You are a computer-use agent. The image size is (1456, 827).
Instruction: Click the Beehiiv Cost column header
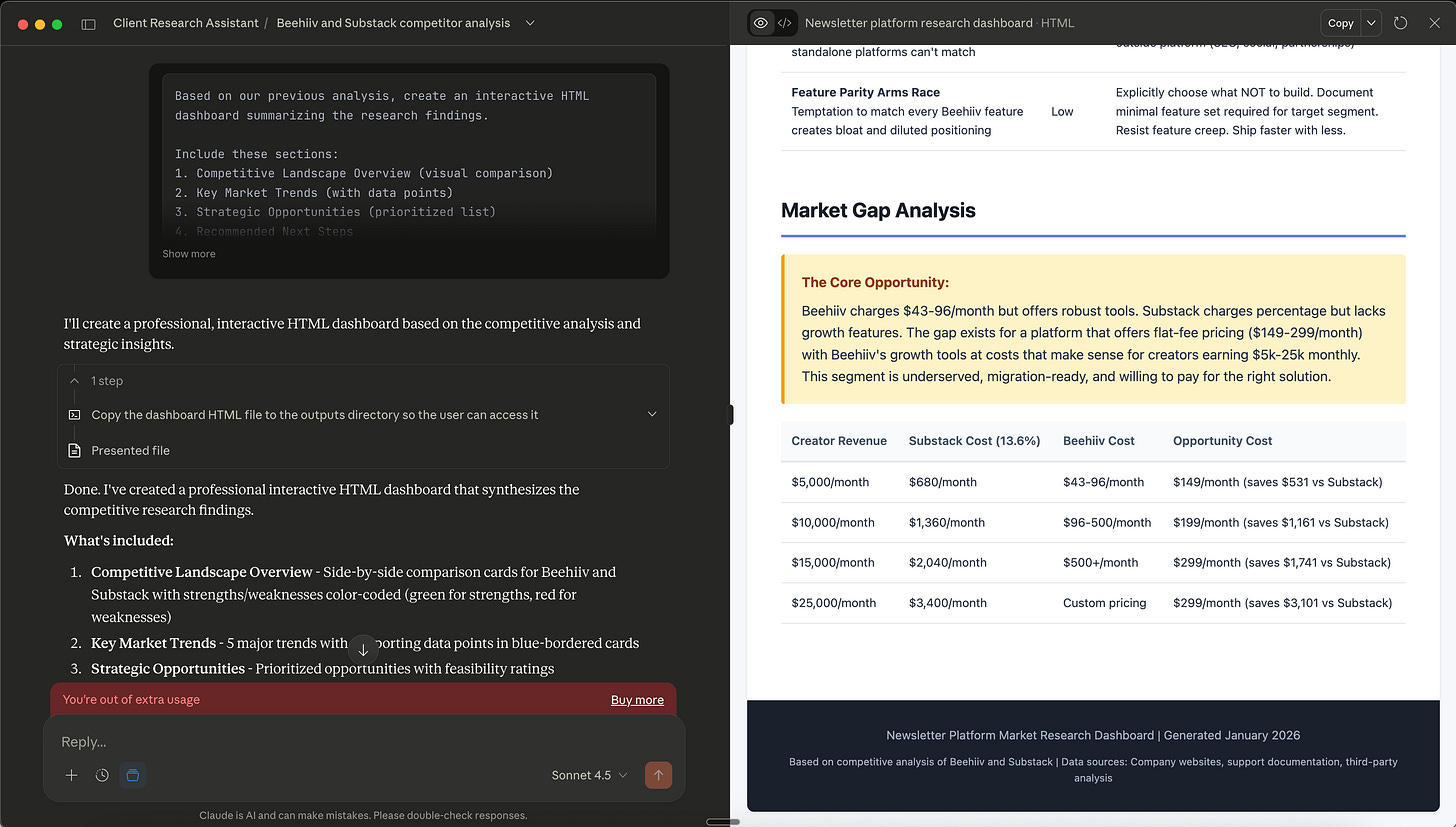1099,441
